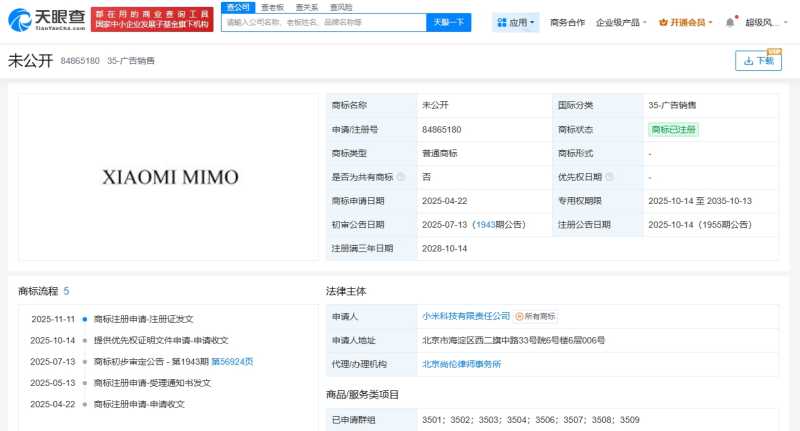Click the XIAOMI MIMO trademark image
The height and width of the screenshot is (431, 800).
tap(170, 177)
